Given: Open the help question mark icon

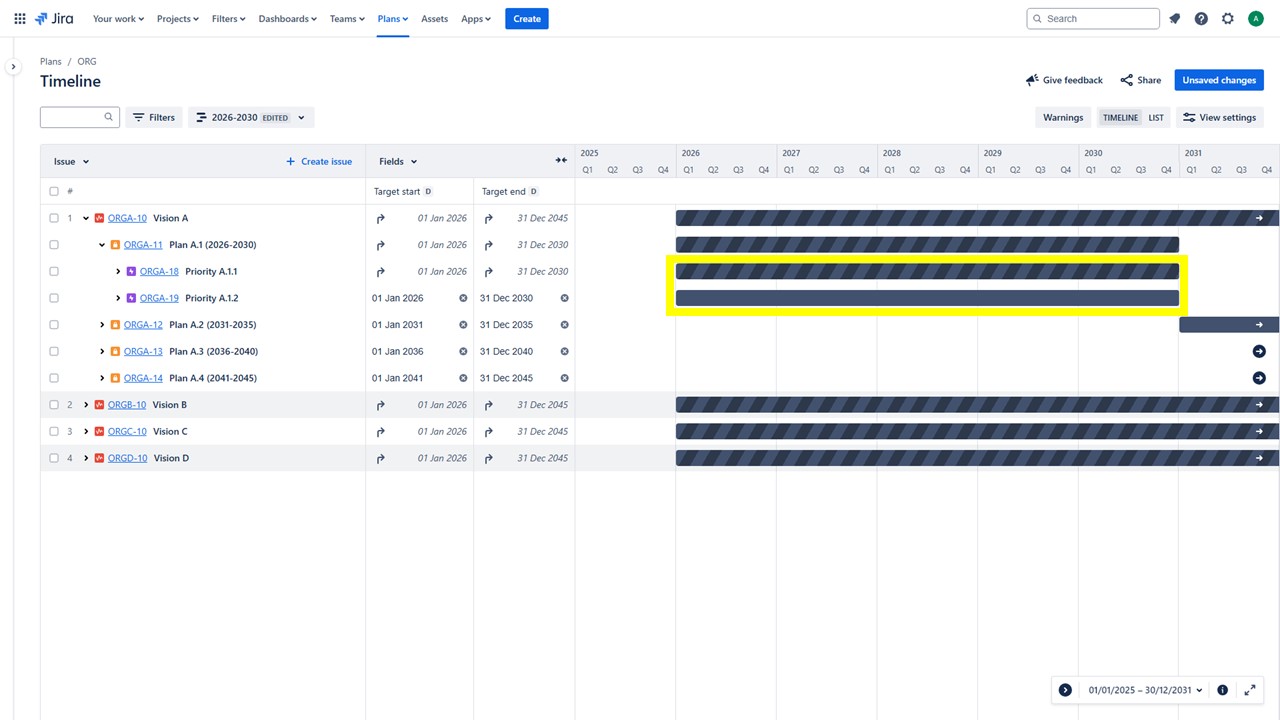Looking at the screenshot, I should [1201, 19].
